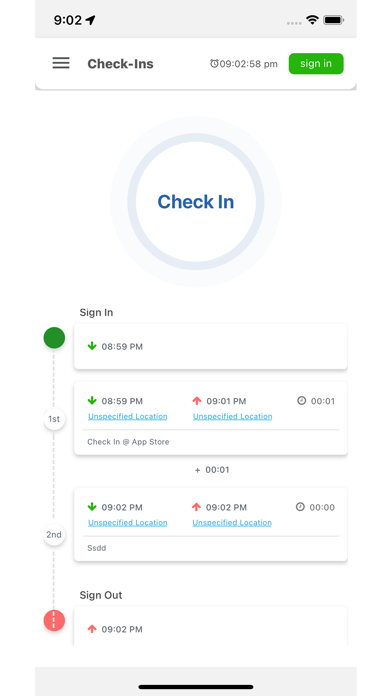392x696 pixels.
Task: Click the clock icon next to 00:00 duration
Action: click(x=301, y=506)
